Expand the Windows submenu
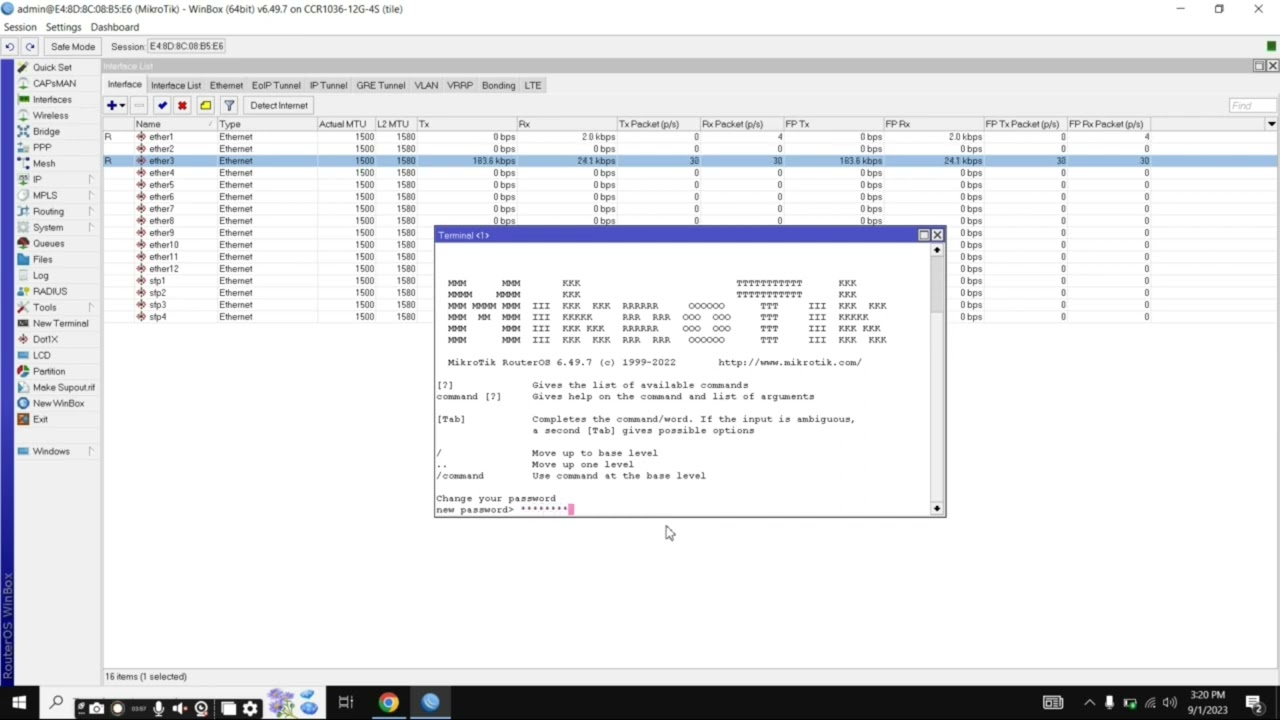Viewport: 1280px width, 720px height. tap(56, 452)
